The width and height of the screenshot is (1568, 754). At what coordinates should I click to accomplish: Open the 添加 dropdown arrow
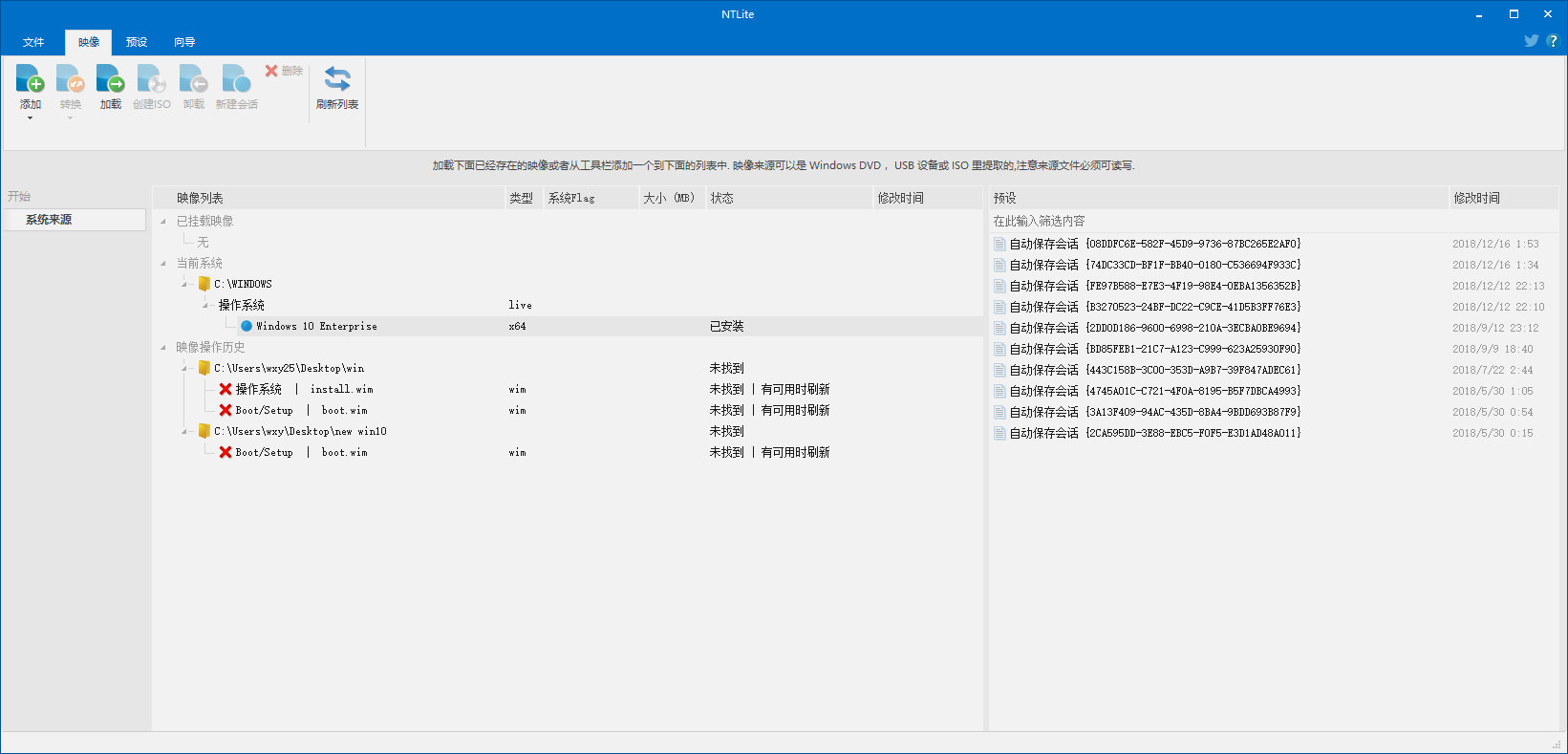31,118
